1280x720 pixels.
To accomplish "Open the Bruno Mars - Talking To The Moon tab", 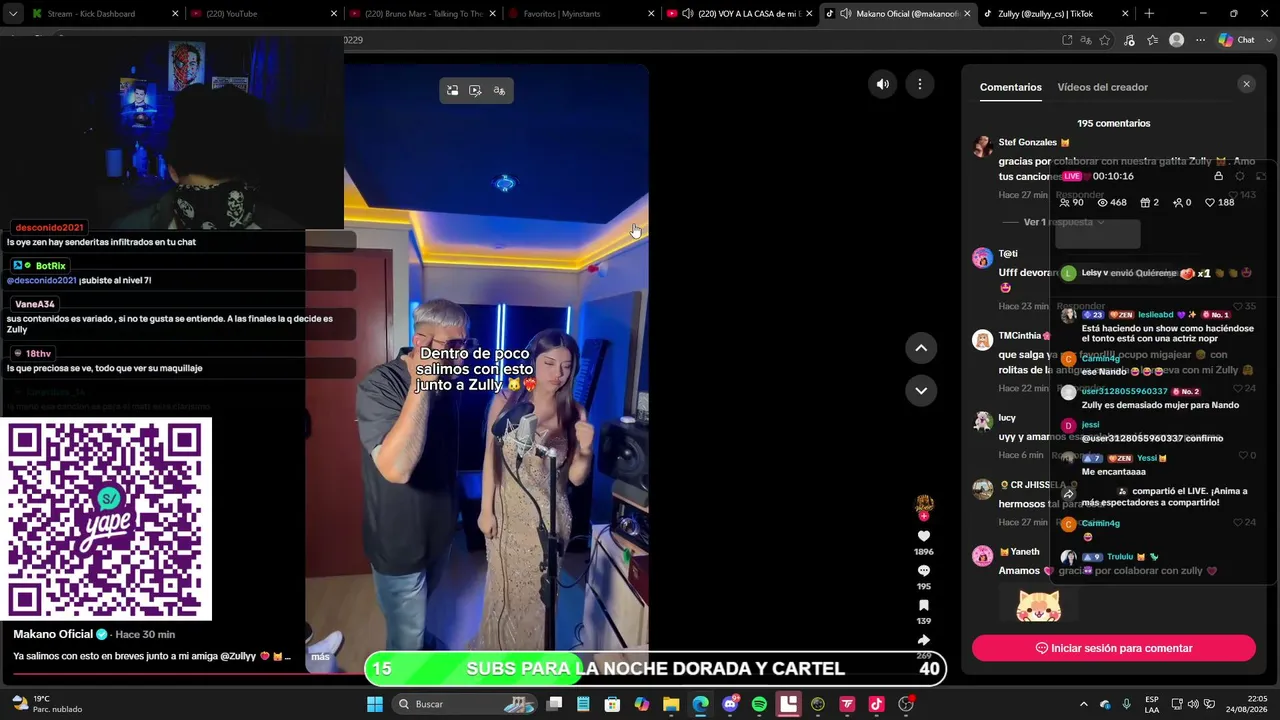I will (x=423, y=14).
